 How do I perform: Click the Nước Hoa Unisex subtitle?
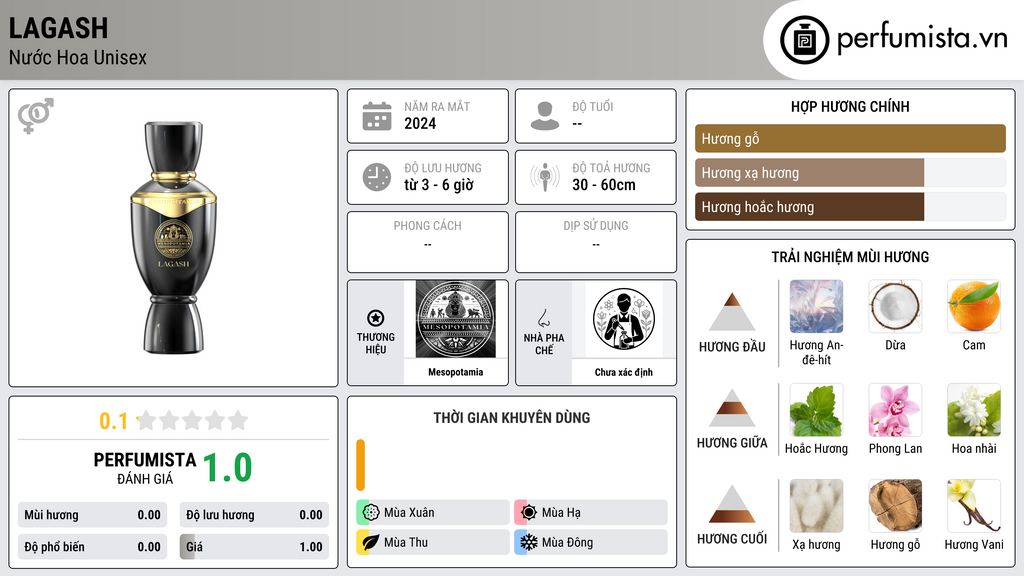pyautogui.click(x=78, y=57)
